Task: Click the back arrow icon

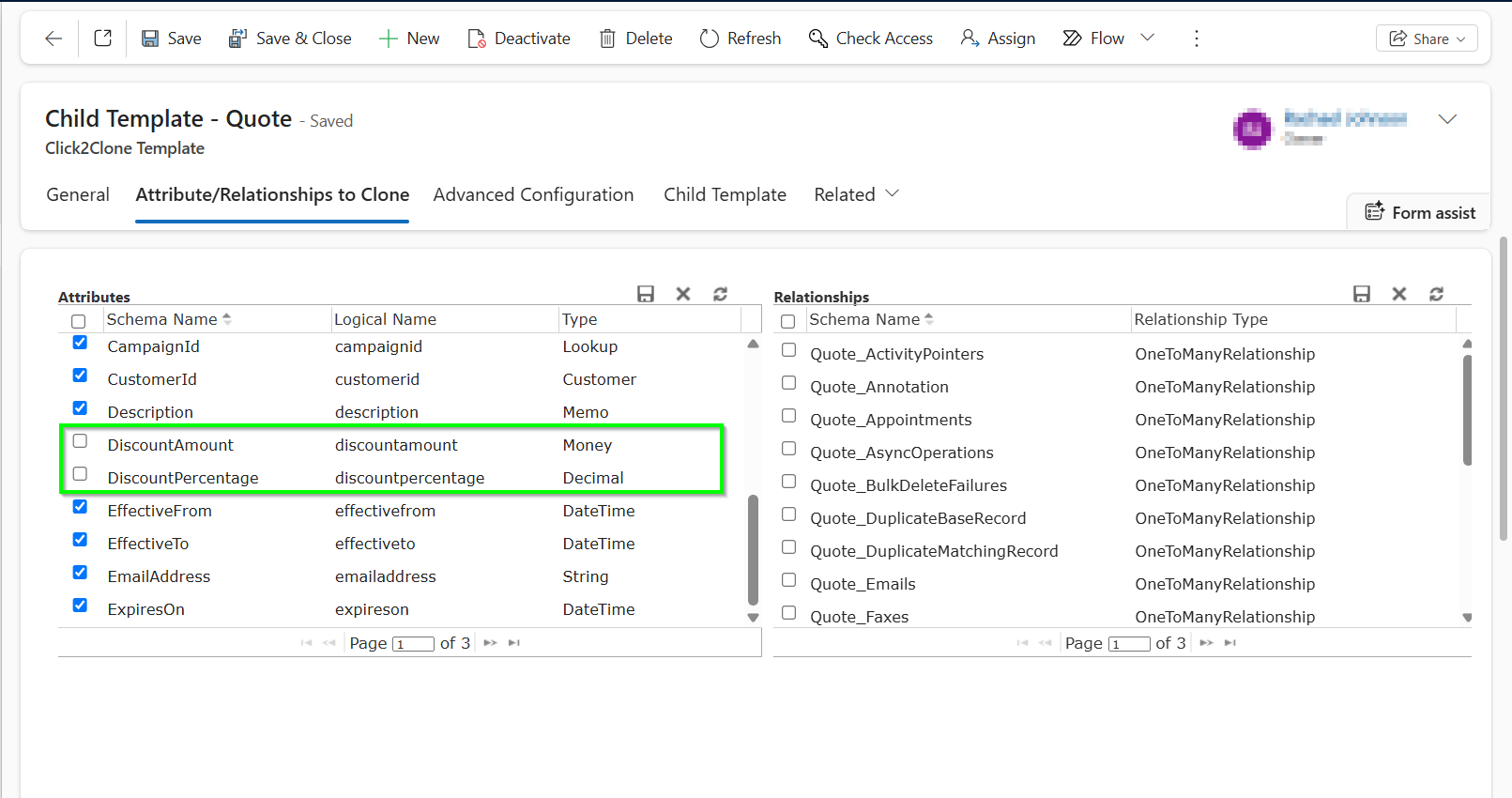Action: click(53, 38)
